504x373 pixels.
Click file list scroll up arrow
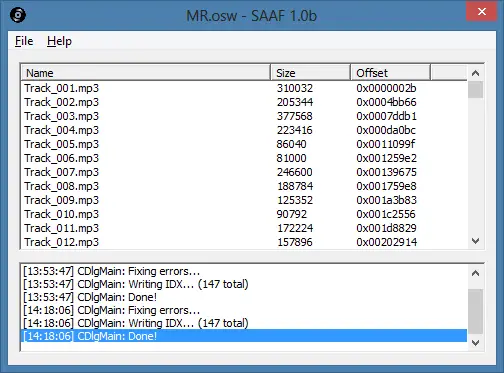(475, 73)
